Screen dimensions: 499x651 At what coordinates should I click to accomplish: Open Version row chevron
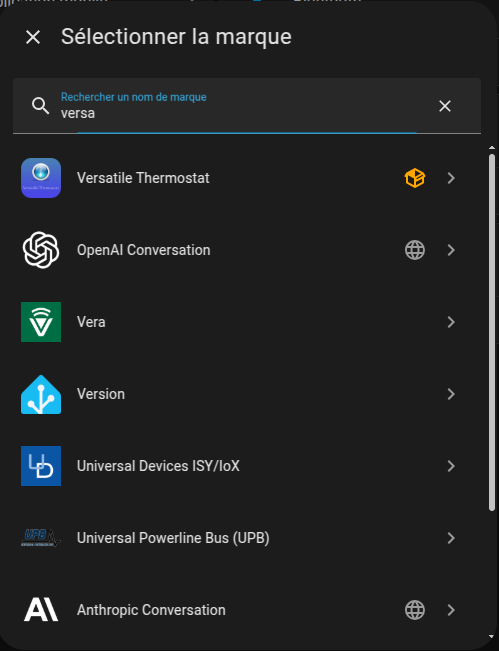point(451,394)
